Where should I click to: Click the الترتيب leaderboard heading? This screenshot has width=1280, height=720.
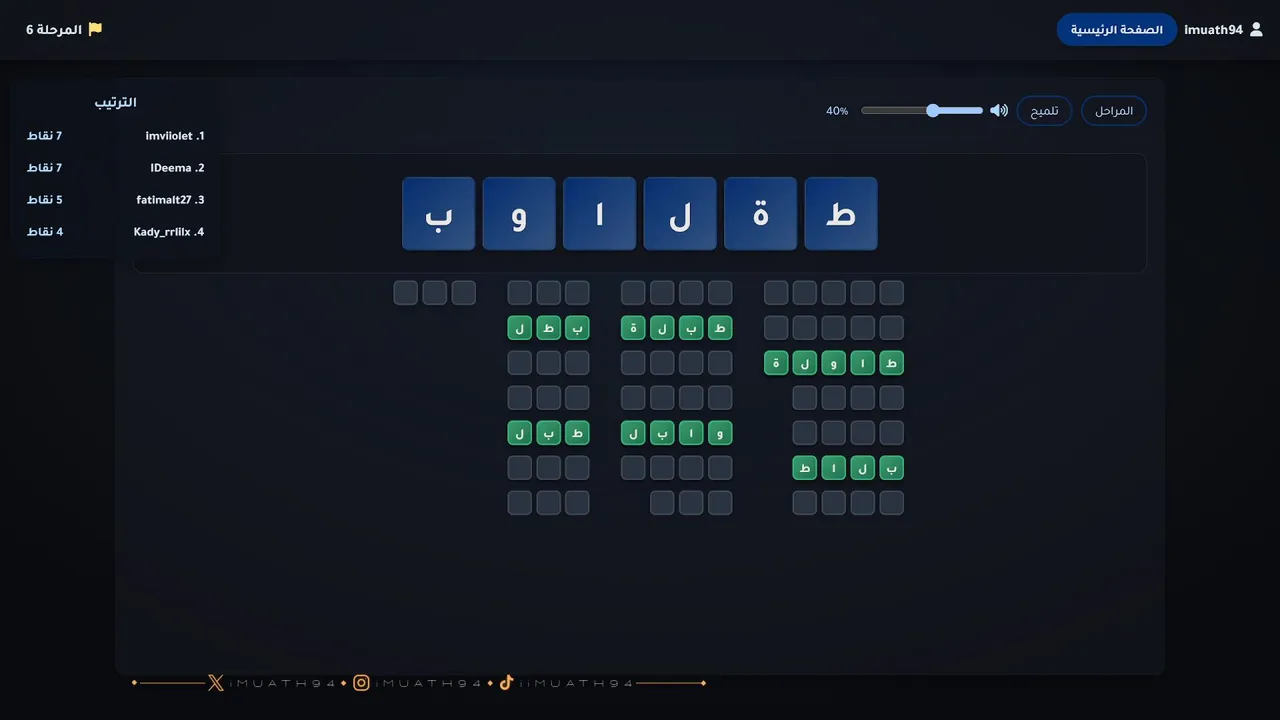click(116, 103)
